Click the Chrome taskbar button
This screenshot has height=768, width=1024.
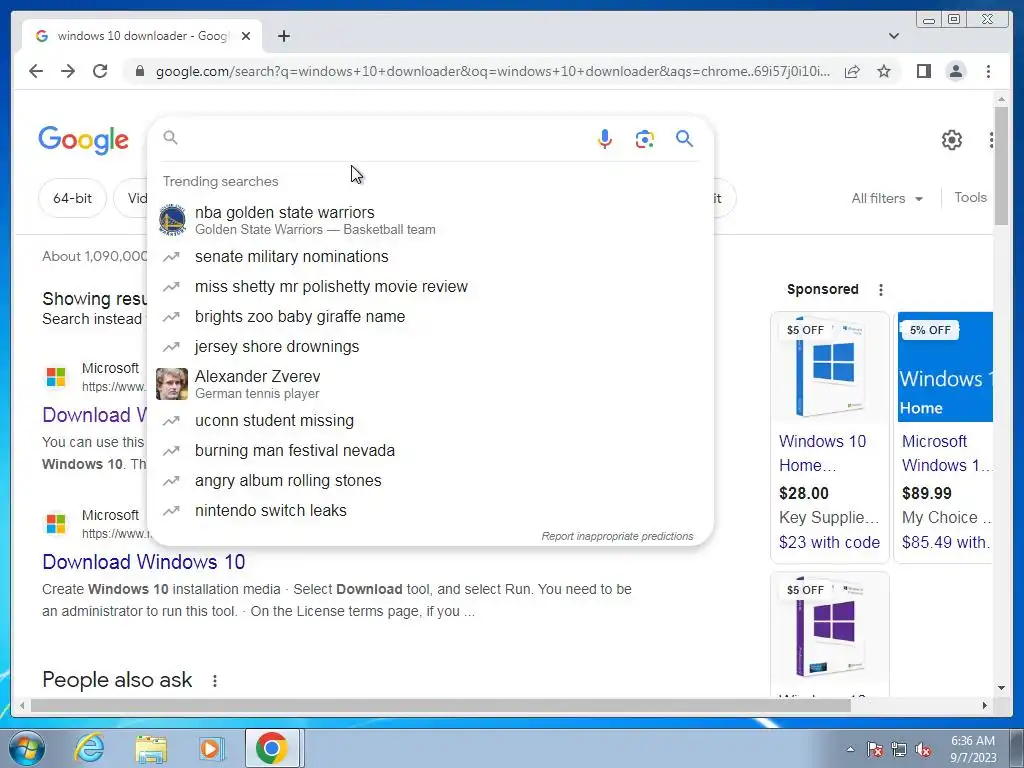pos(272,748)
